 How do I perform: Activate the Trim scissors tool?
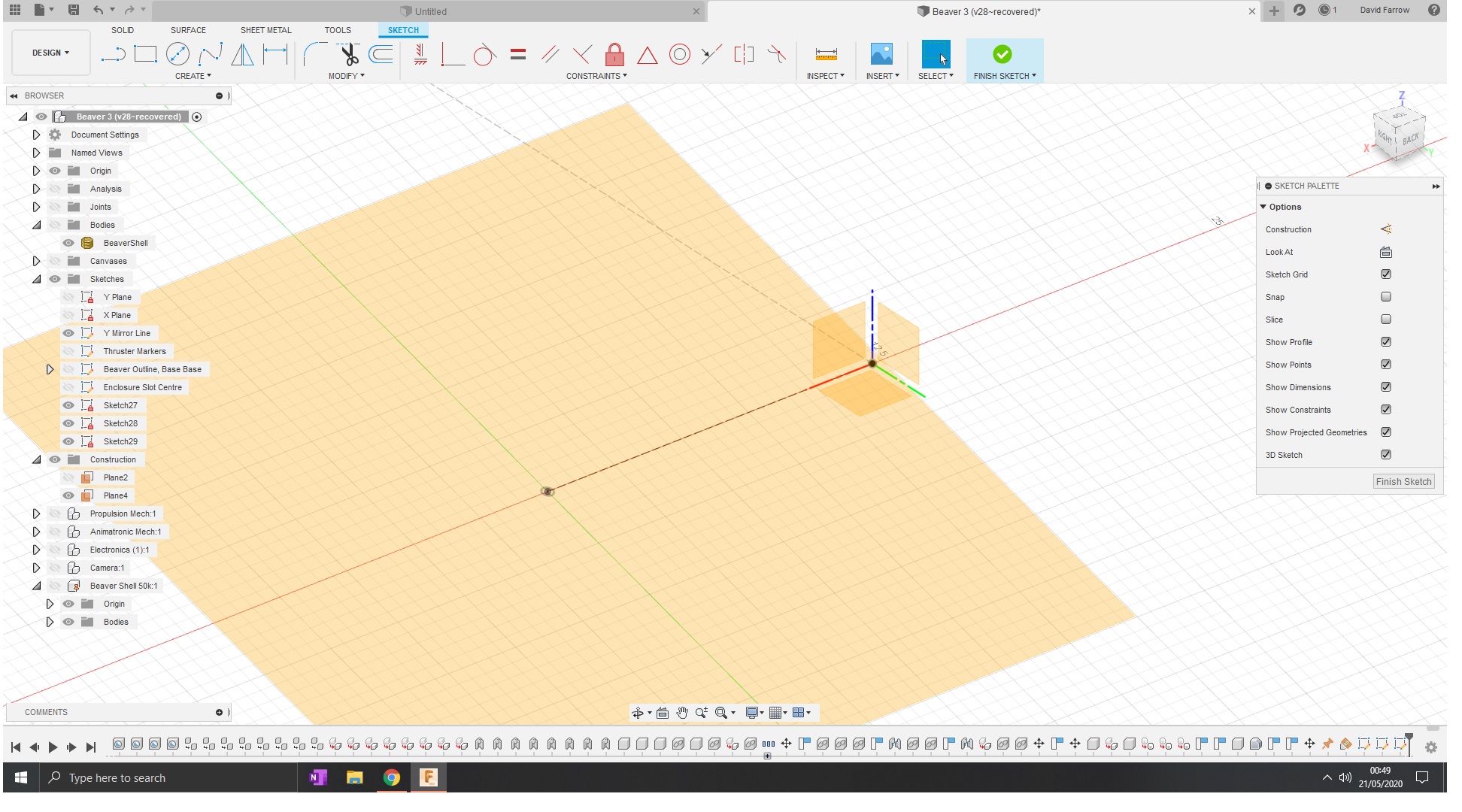tap(349, 54)
